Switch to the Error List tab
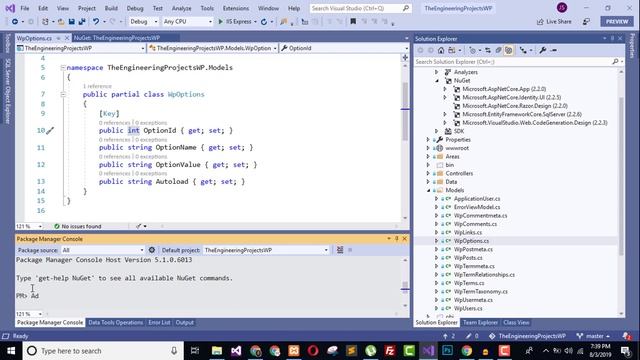Screen dimensions: 640x360 pos(159,322)
